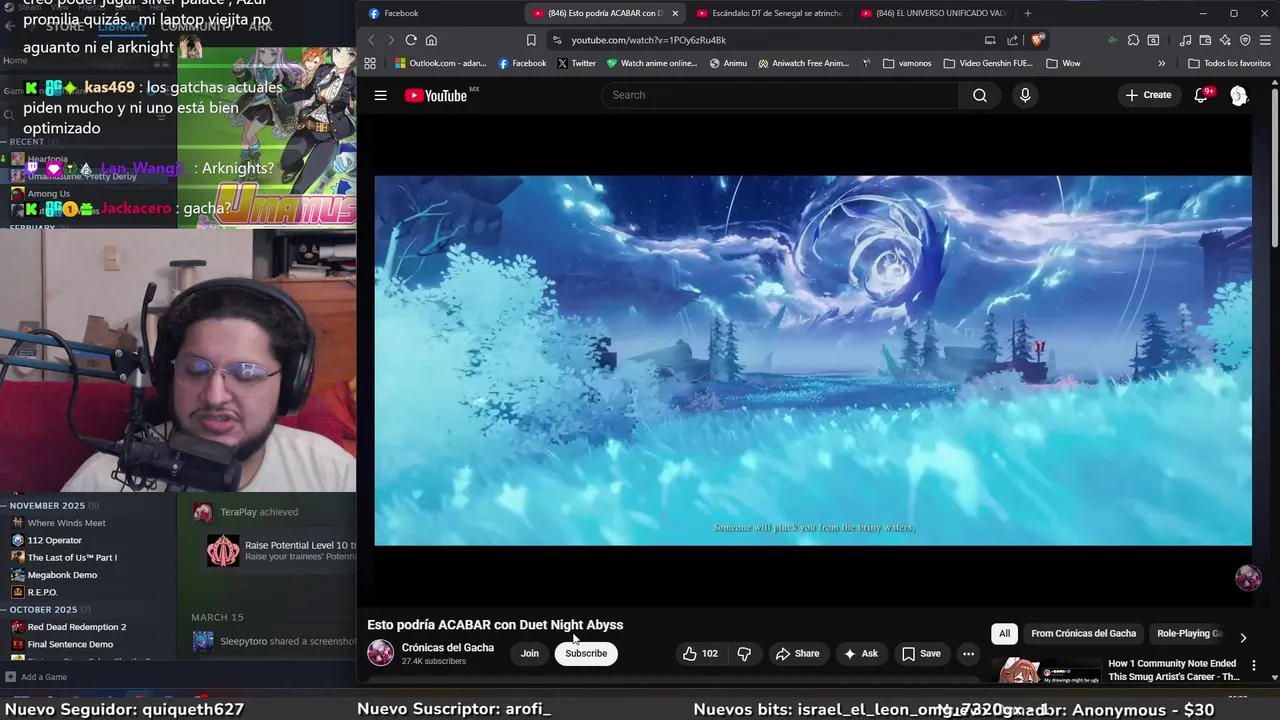Reload the page in the browser

(x=411, y=40)
